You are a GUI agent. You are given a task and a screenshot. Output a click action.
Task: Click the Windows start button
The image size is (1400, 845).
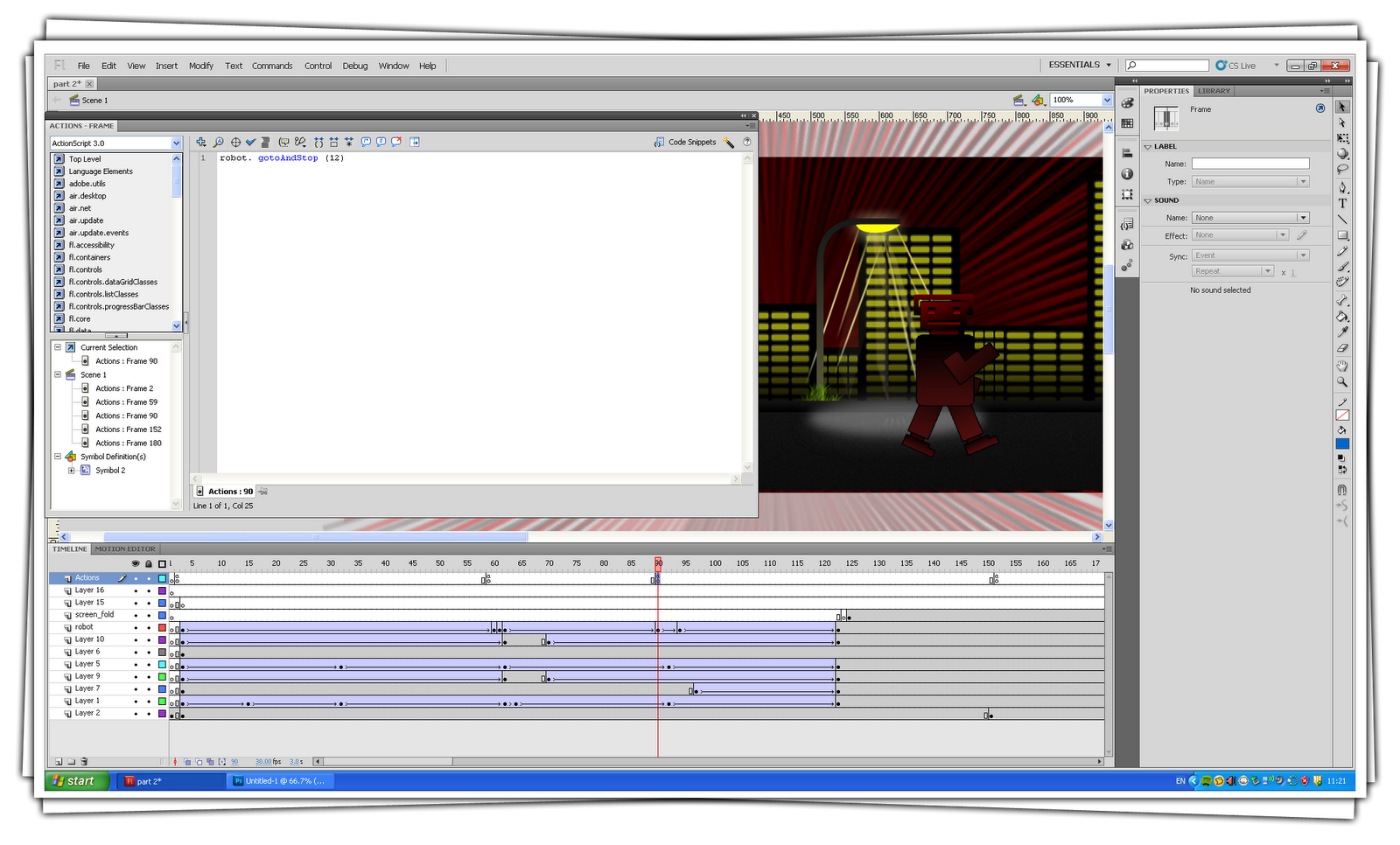(78, 781)
